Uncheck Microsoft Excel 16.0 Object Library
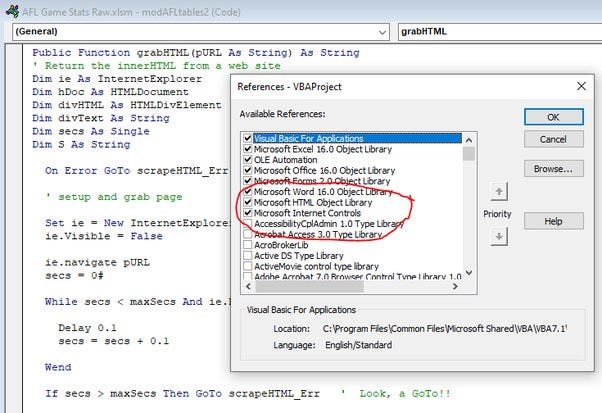The image size is (602, 413). tap(248, 149)
